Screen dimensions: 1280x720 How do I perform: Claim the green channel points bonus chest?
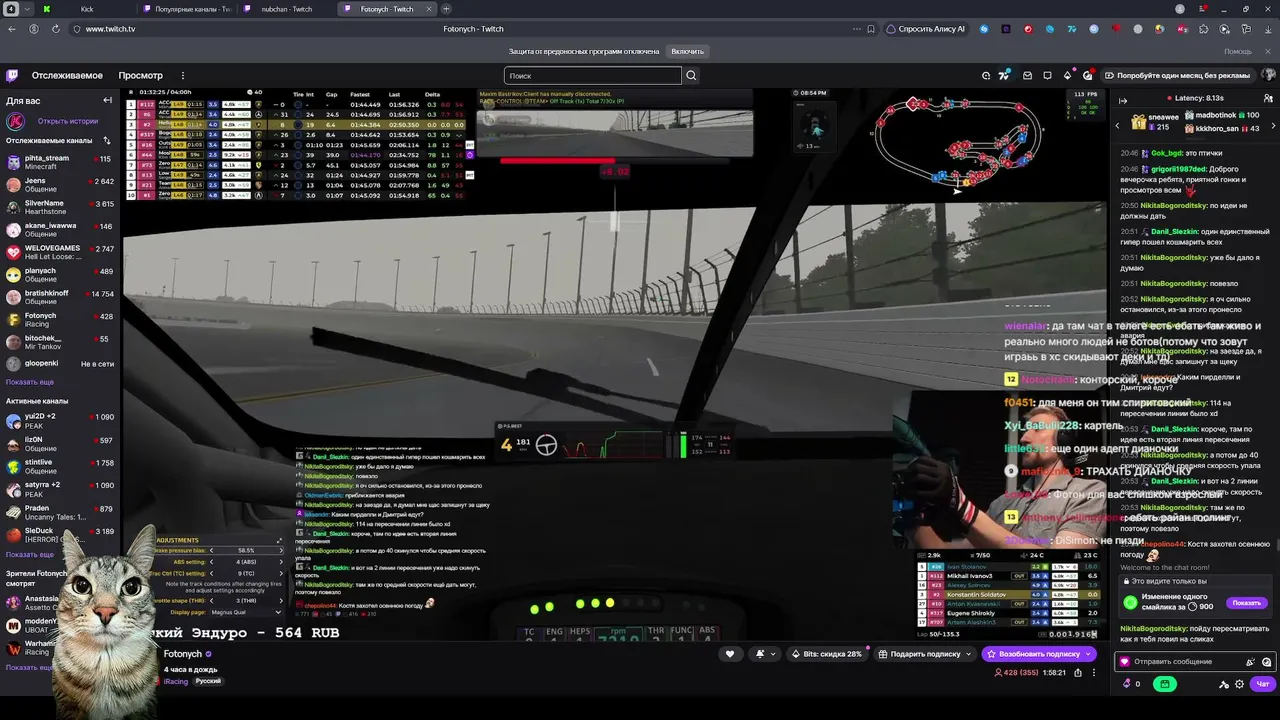(1164, 684)
